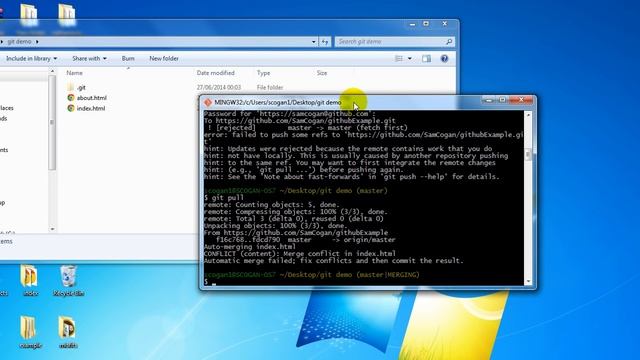Open the Explorer help icon
Screen dimensions: 640x360
pos(444,59)
